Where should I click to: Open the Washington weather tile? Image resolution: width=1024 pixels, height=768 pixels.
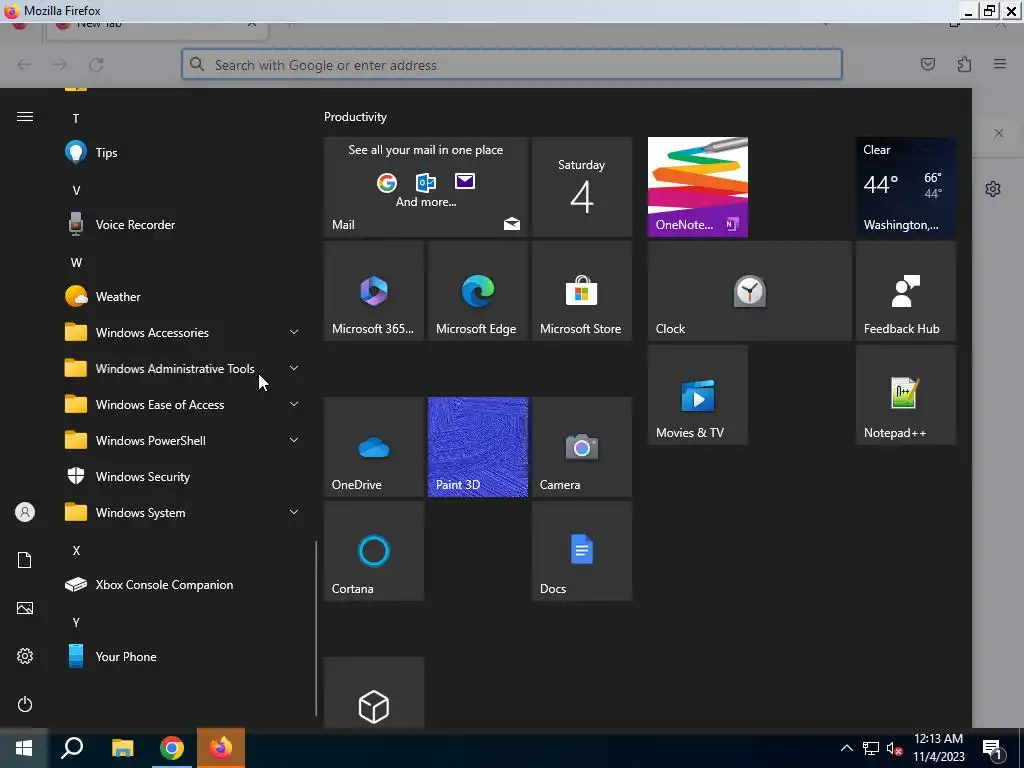(906, 187)
